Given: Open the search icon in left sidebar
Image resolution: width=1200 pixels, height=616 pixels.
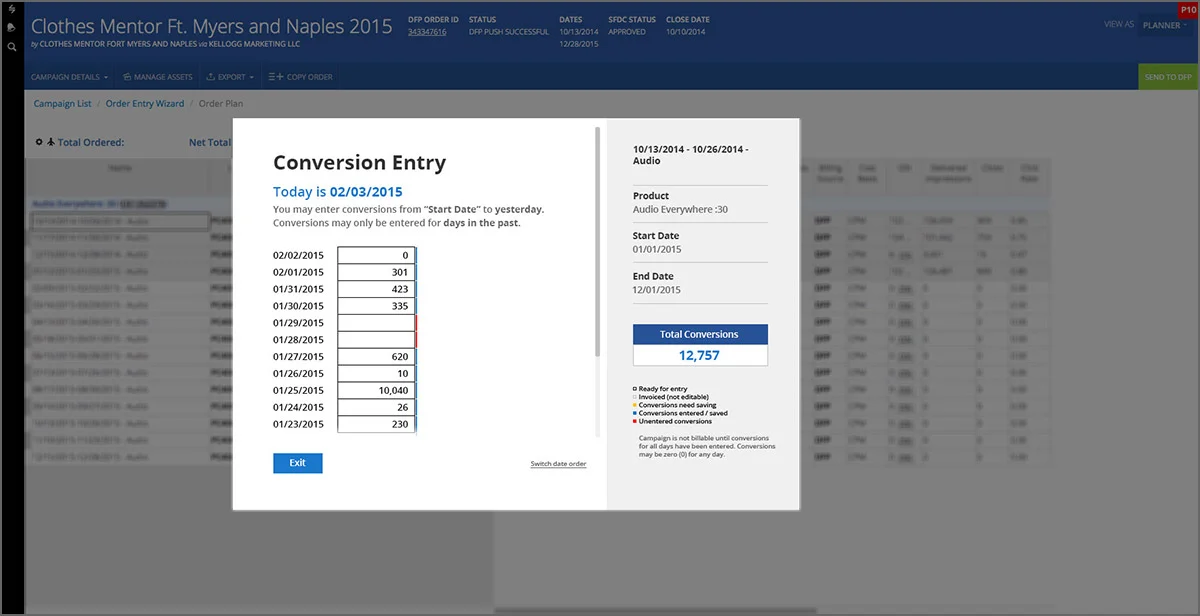Looking at the screenshot, I should (11, 46).
